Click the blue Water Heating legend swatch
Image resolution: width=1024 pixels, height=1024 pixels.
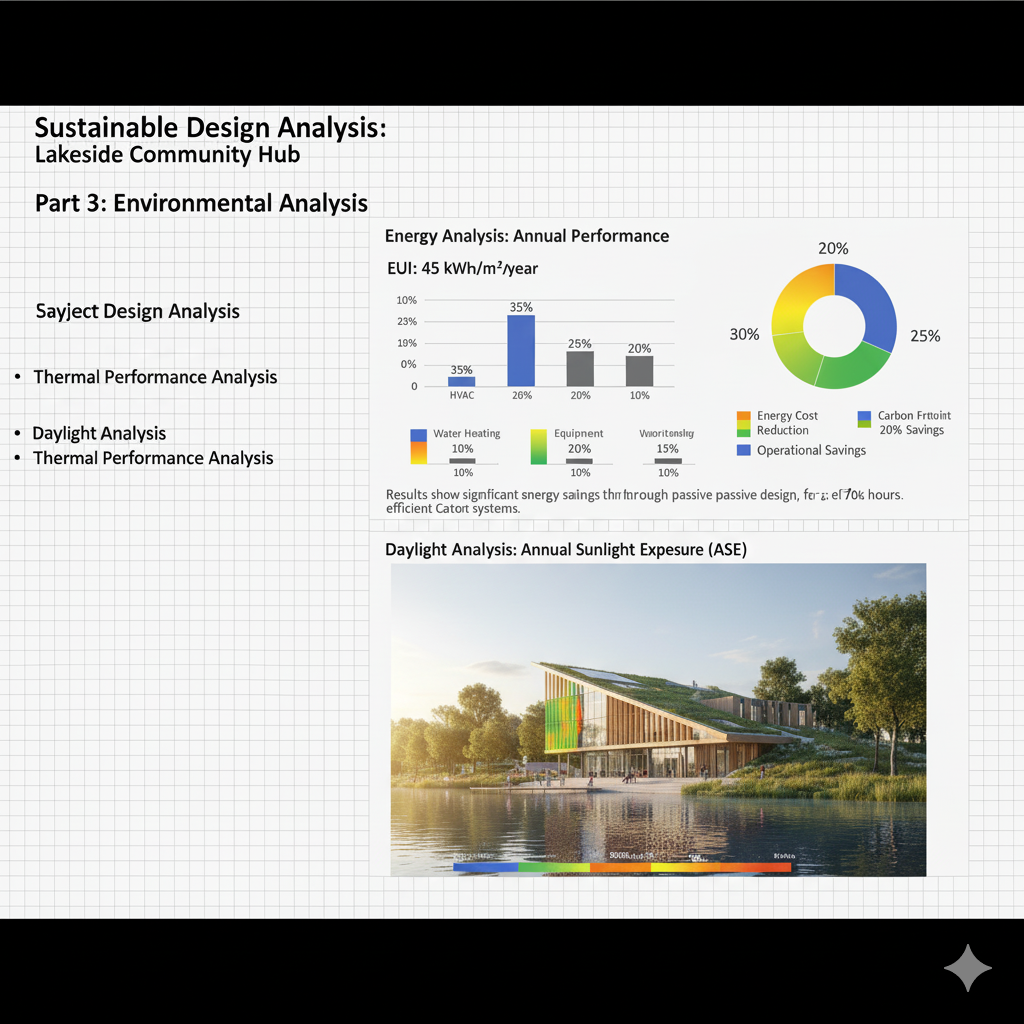click(x=418, y=435)
